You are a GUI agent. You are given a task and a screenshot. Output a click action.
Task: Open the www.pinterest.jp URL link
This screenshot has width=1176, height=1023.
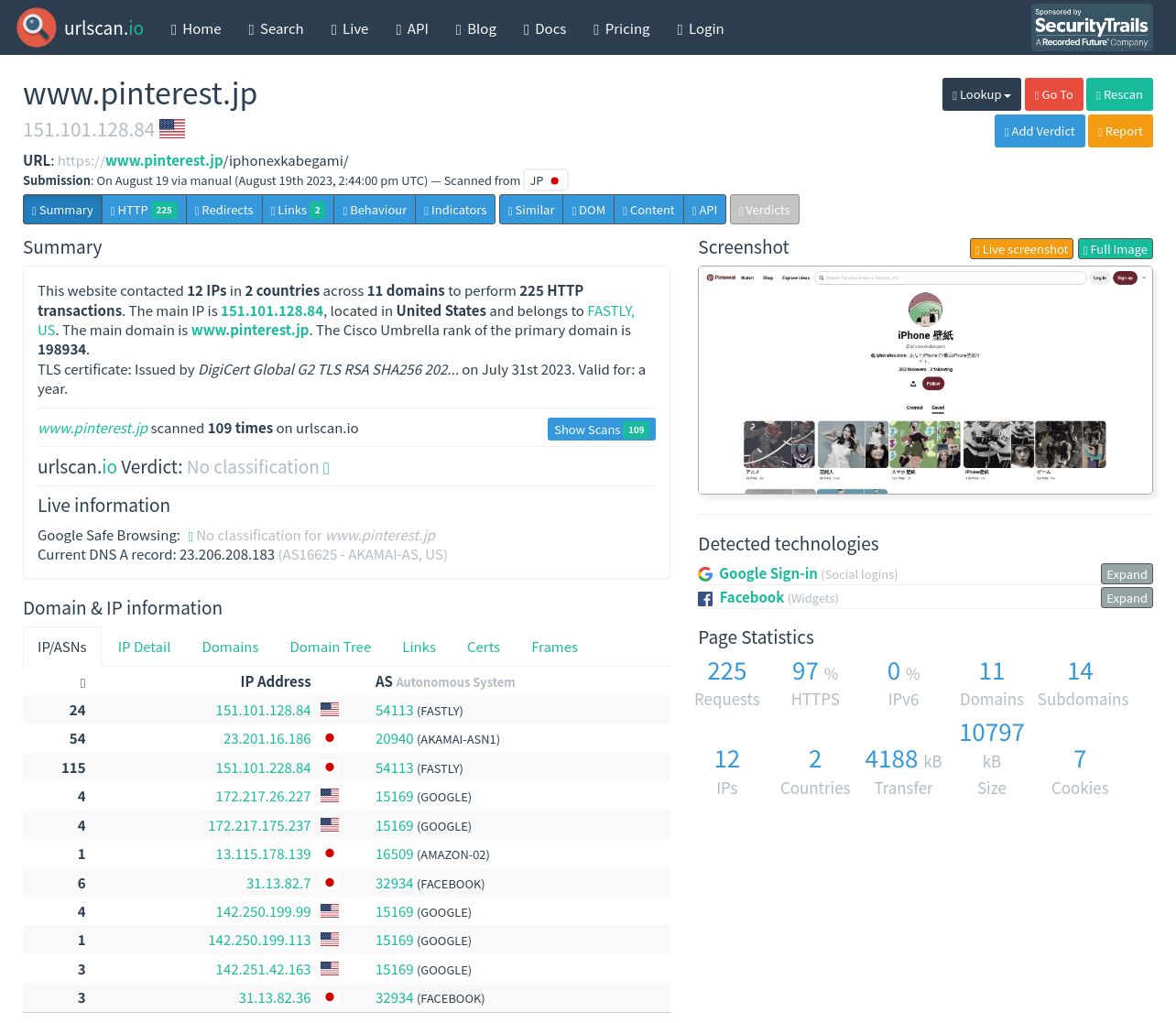tap(164, 160)
